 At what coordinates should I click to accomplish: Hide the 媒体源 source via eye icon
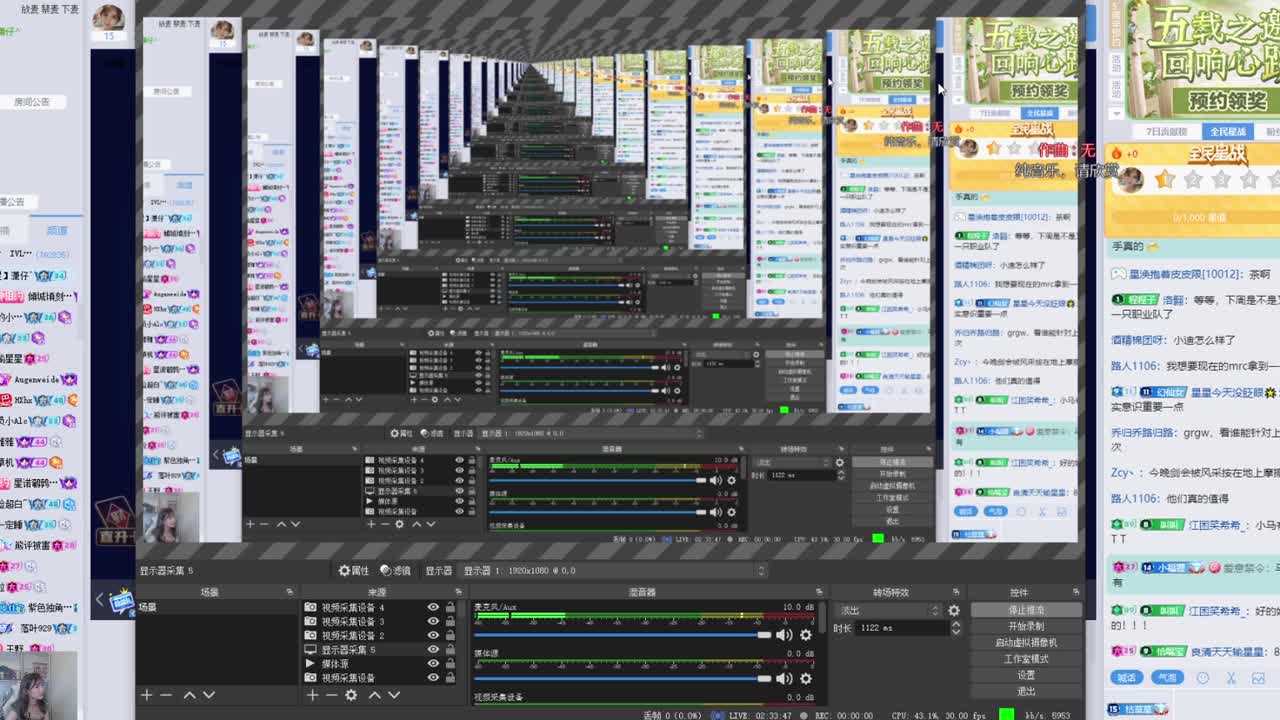[433, 663]
